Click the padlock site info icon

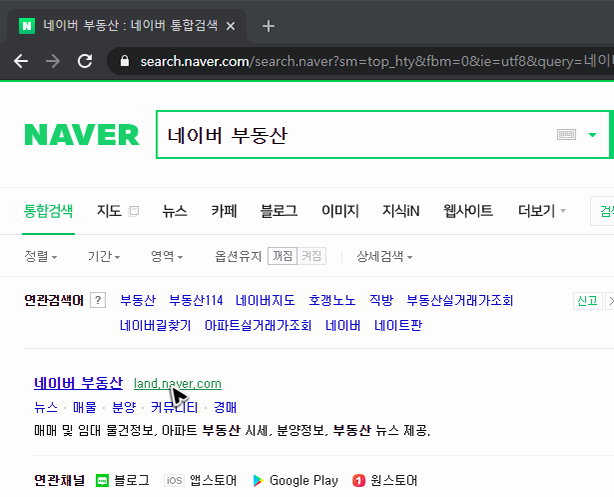pos(125,61)
